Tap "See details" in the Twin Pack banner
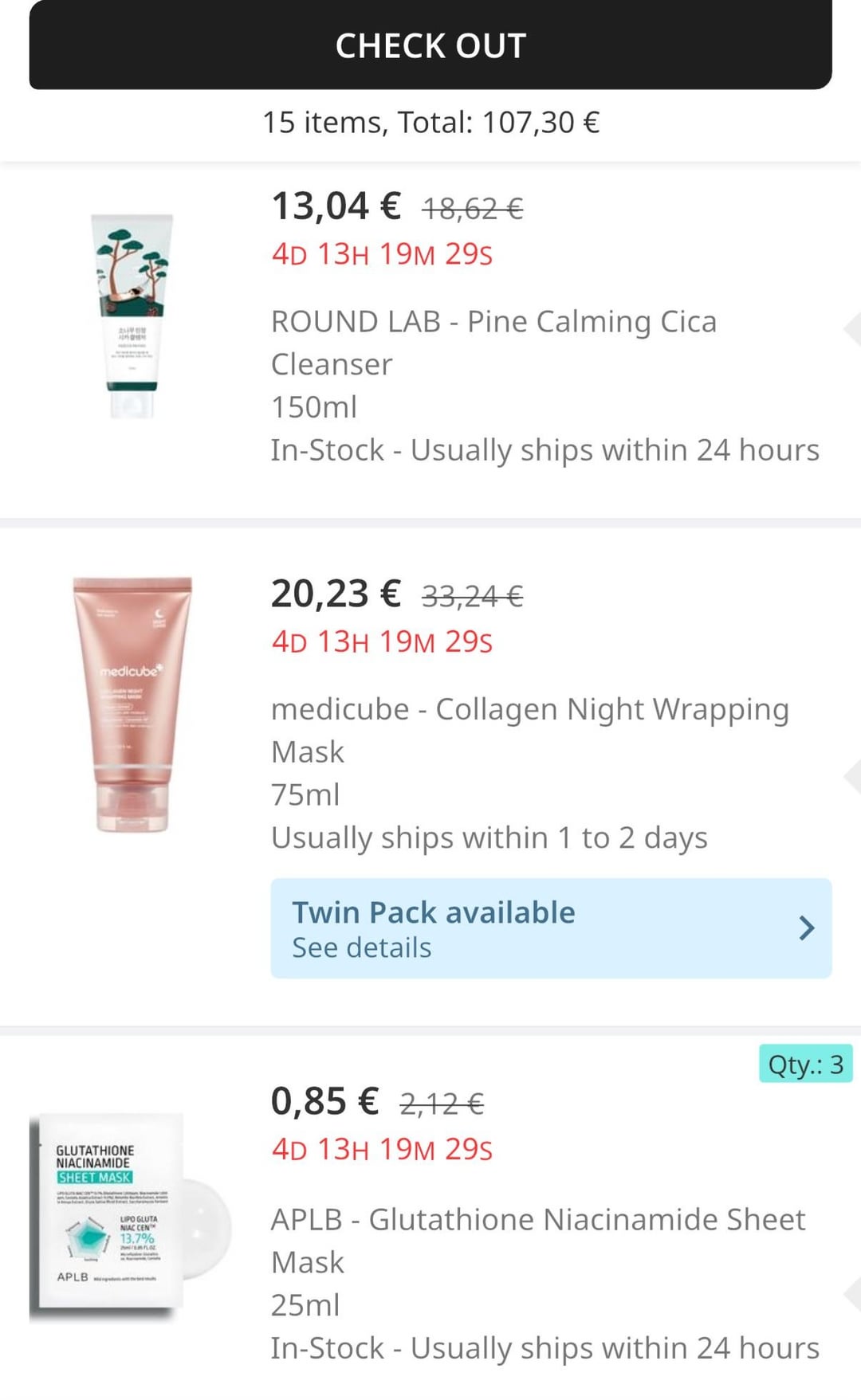The image size is (861, 1400). tap(362, 948)
